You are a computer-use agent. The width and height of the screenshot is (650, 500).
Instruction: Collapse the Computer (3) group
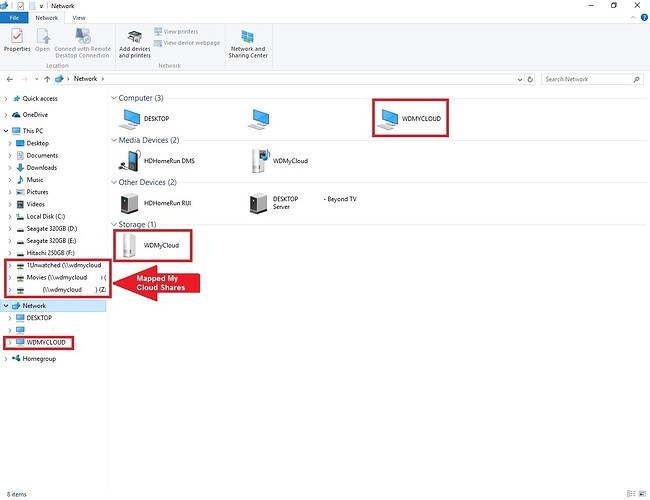(x=114, y=98)
